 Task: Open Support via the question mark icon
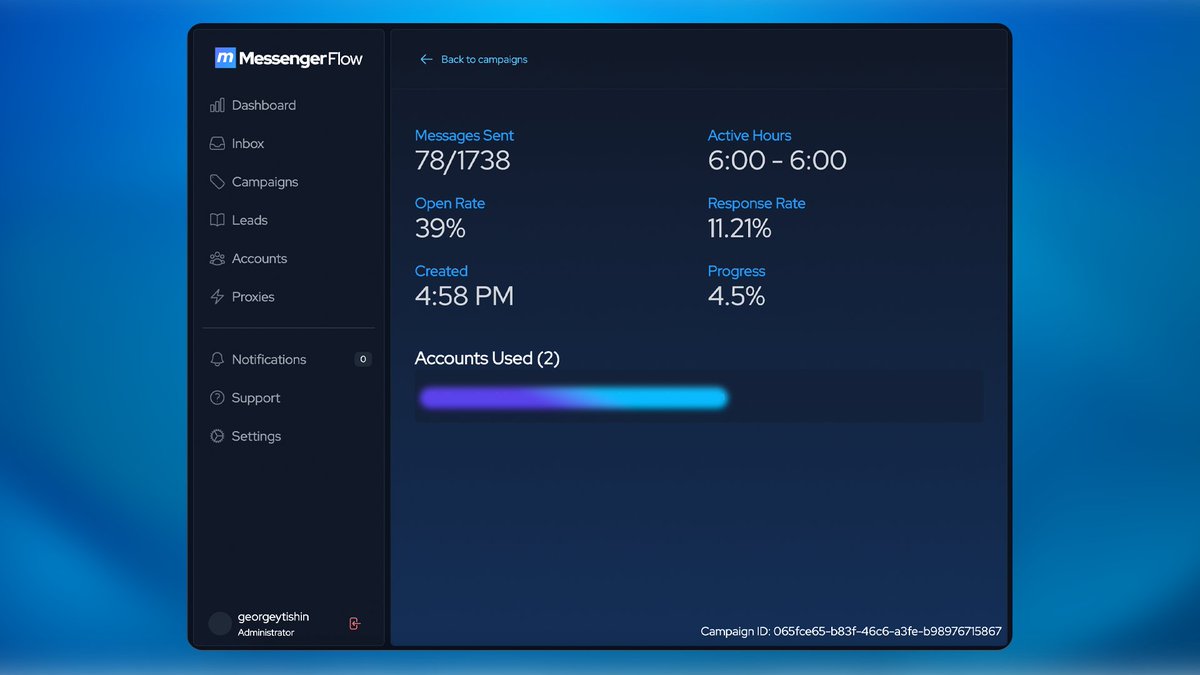click(217, 397)
